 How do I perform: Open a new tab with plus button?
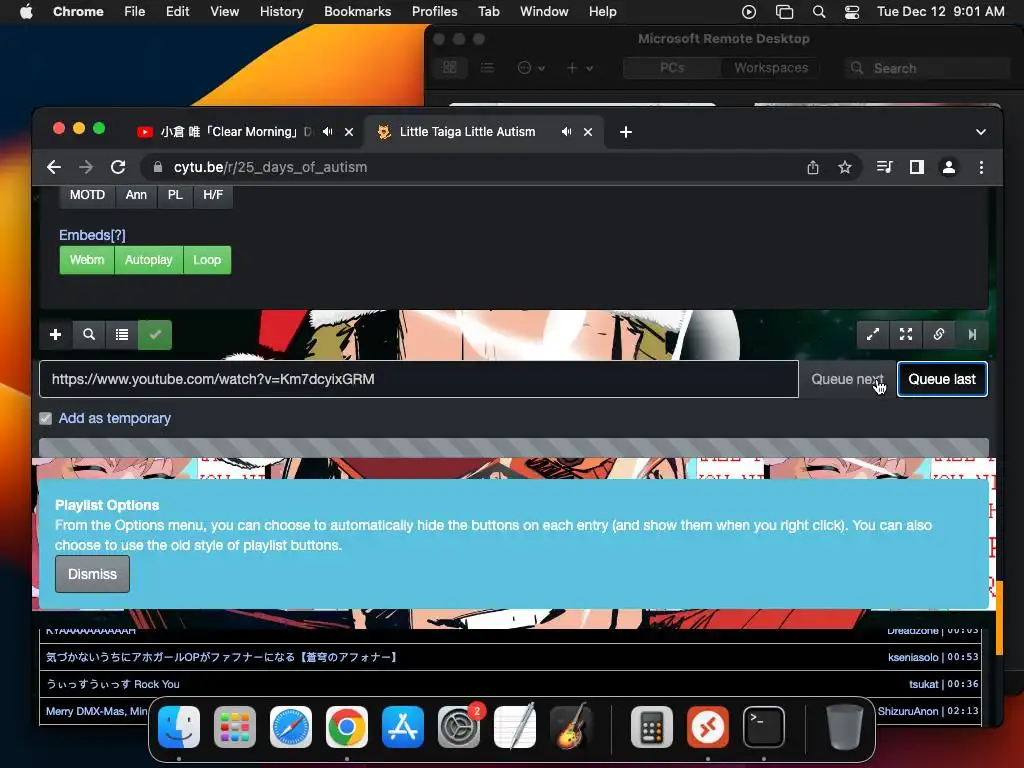tap(626, 132)
